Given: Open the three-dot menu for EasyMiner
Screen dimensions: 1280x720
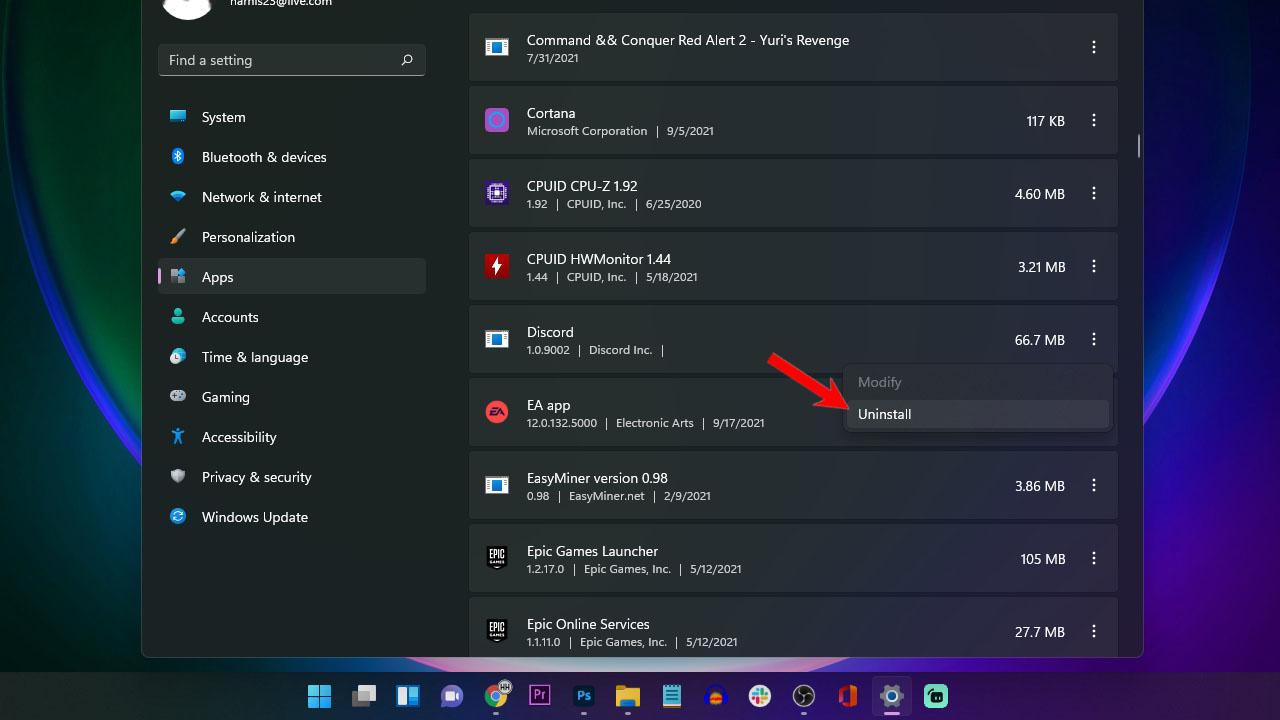Looking at the screenshot, I should pyautogui.click(x=1093, y=486).
